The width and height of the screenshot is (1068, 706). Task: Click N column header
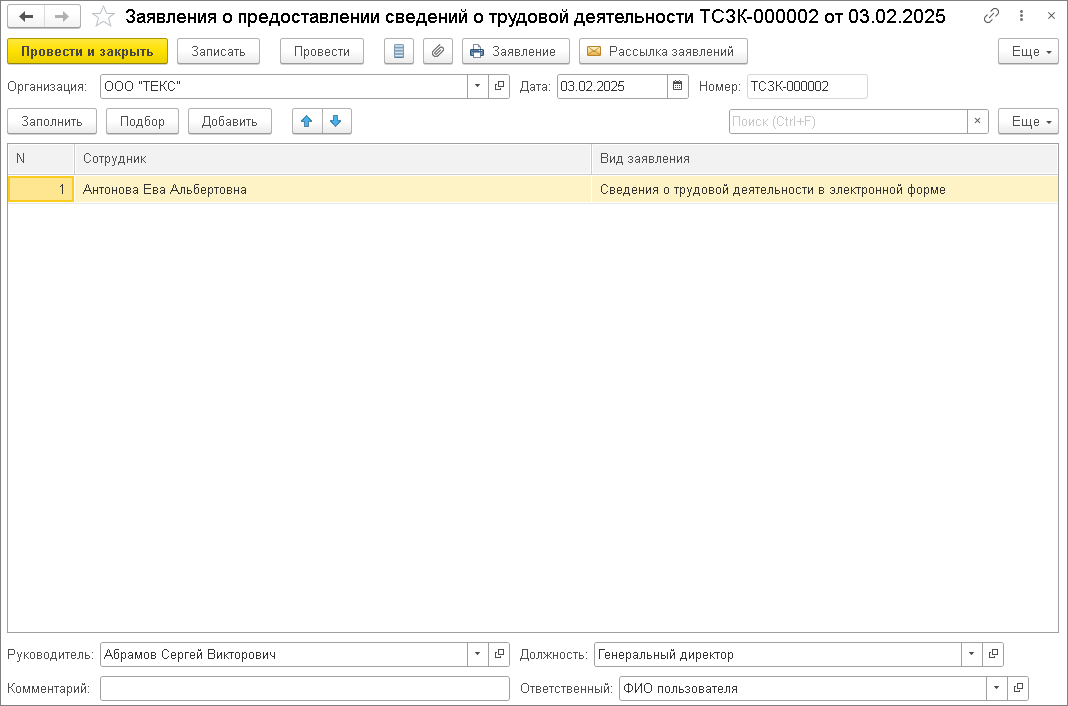(x=41, y=159)
